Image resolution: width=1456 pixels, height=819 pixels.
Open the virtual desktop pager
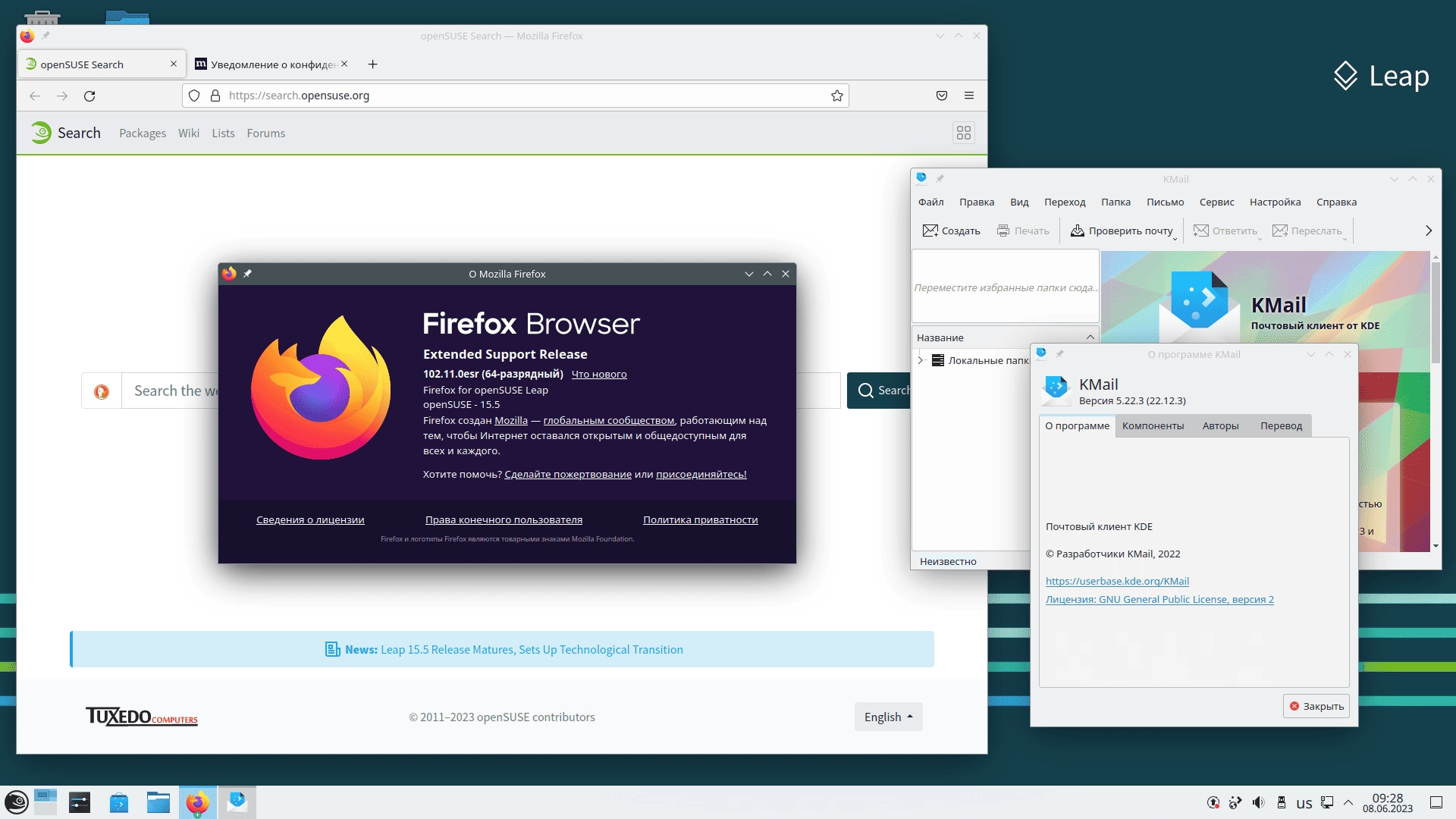pyautogui.click(x=46, y=802)
